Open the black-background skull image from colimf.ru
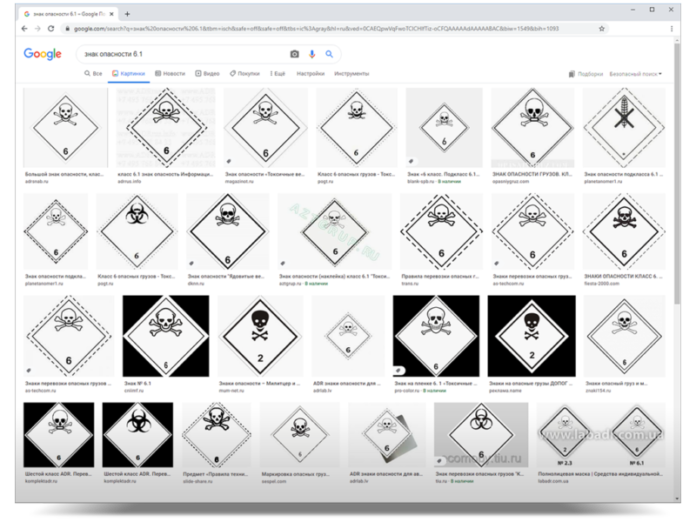This screenshot has height=522, width=696. pos(165,335)
